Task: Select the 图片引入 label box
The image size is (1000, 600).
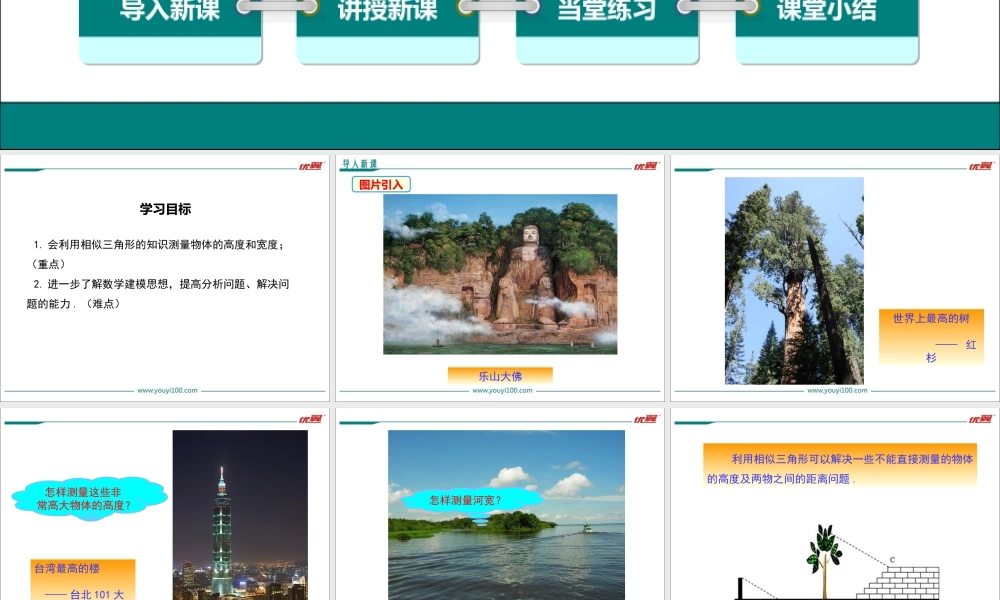Action: (x=384, y=184)
